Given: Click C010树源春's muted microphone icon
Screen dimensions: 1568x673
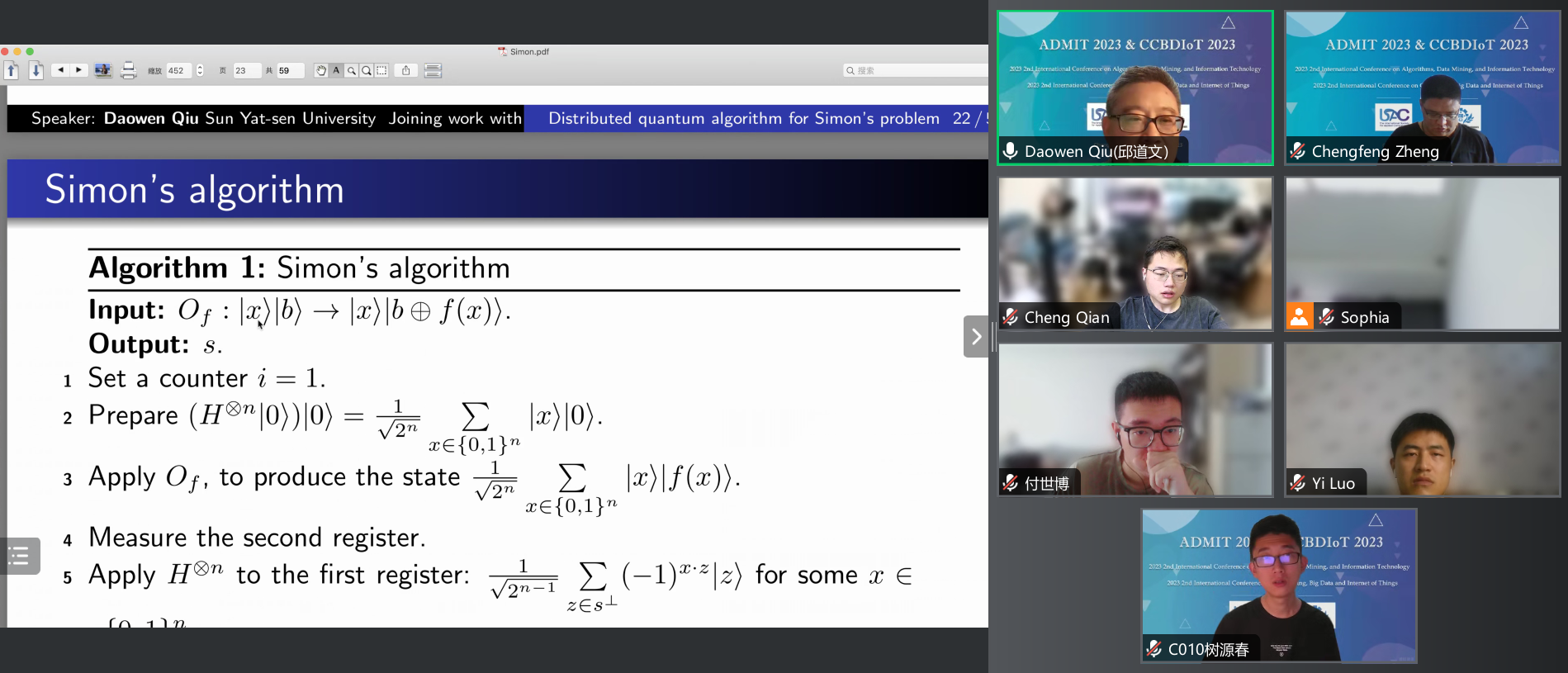Looking at the screenshot, I should tap(1154, 649).
